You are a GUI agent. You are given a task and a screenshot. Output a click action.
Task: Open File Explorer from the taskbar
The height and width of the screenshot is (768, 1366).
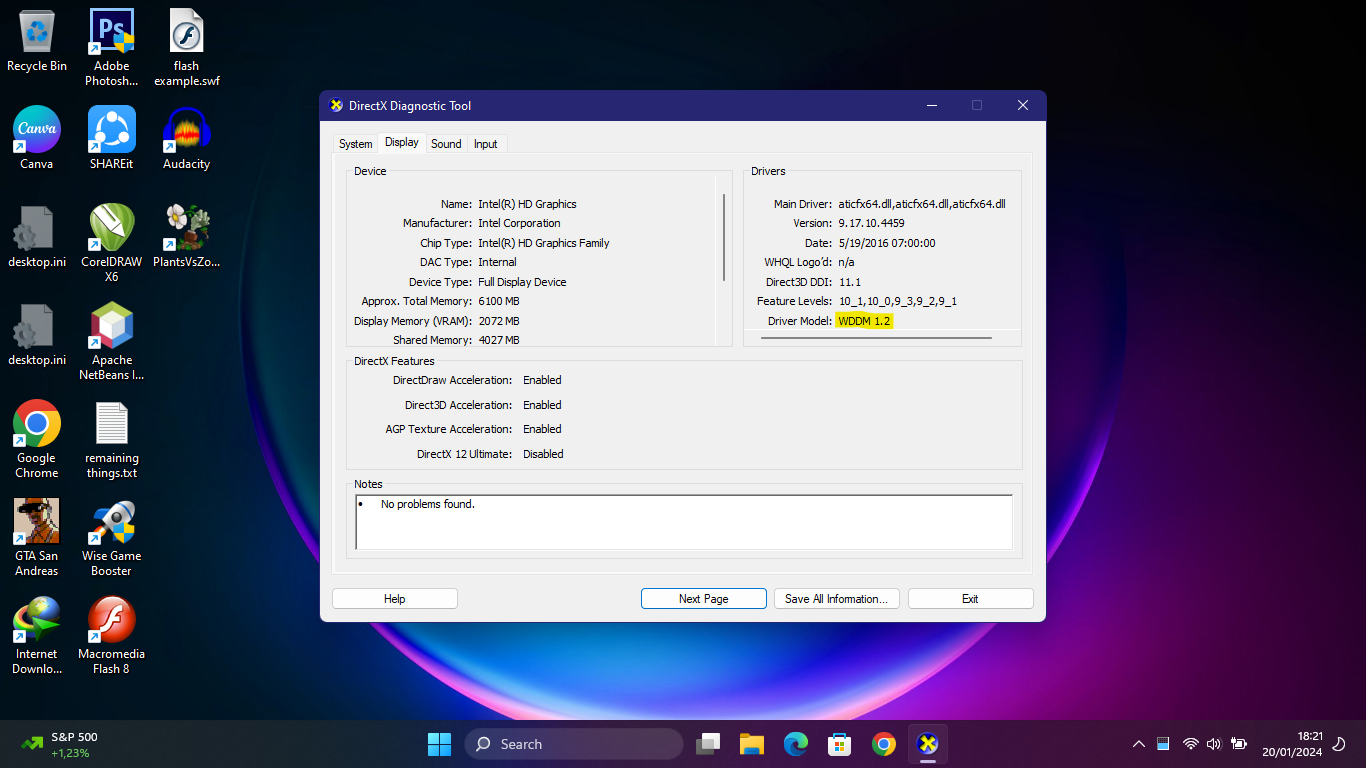tap(752, 744)
